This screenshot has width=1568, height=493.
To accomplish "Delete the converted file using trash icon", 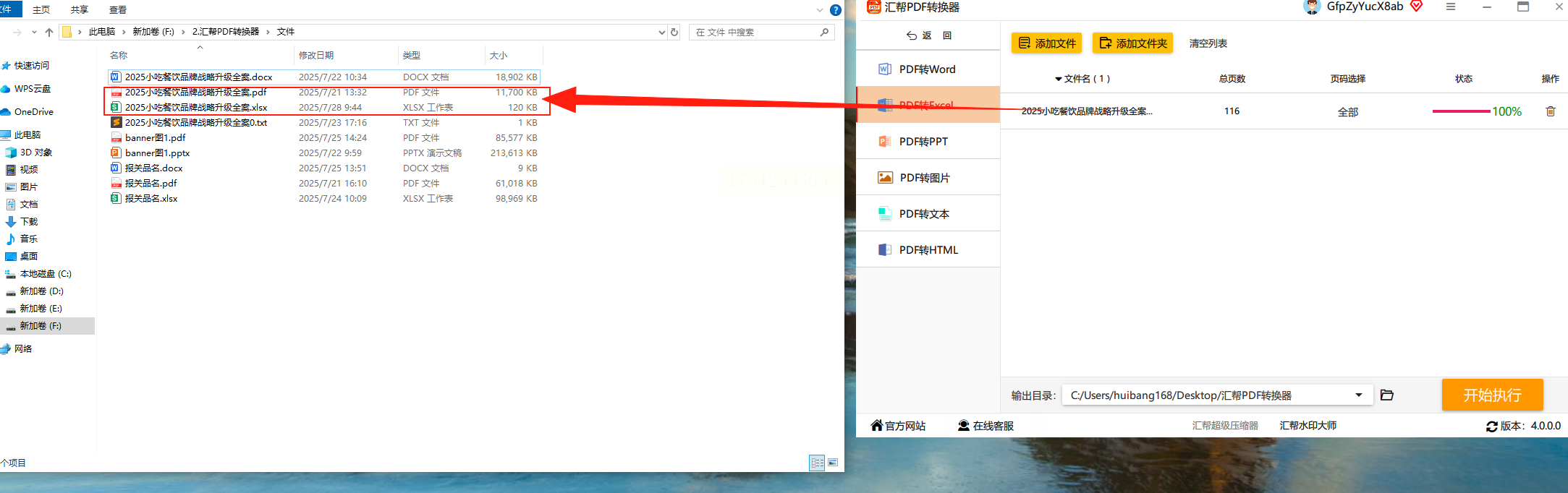I will point(1551,111).
